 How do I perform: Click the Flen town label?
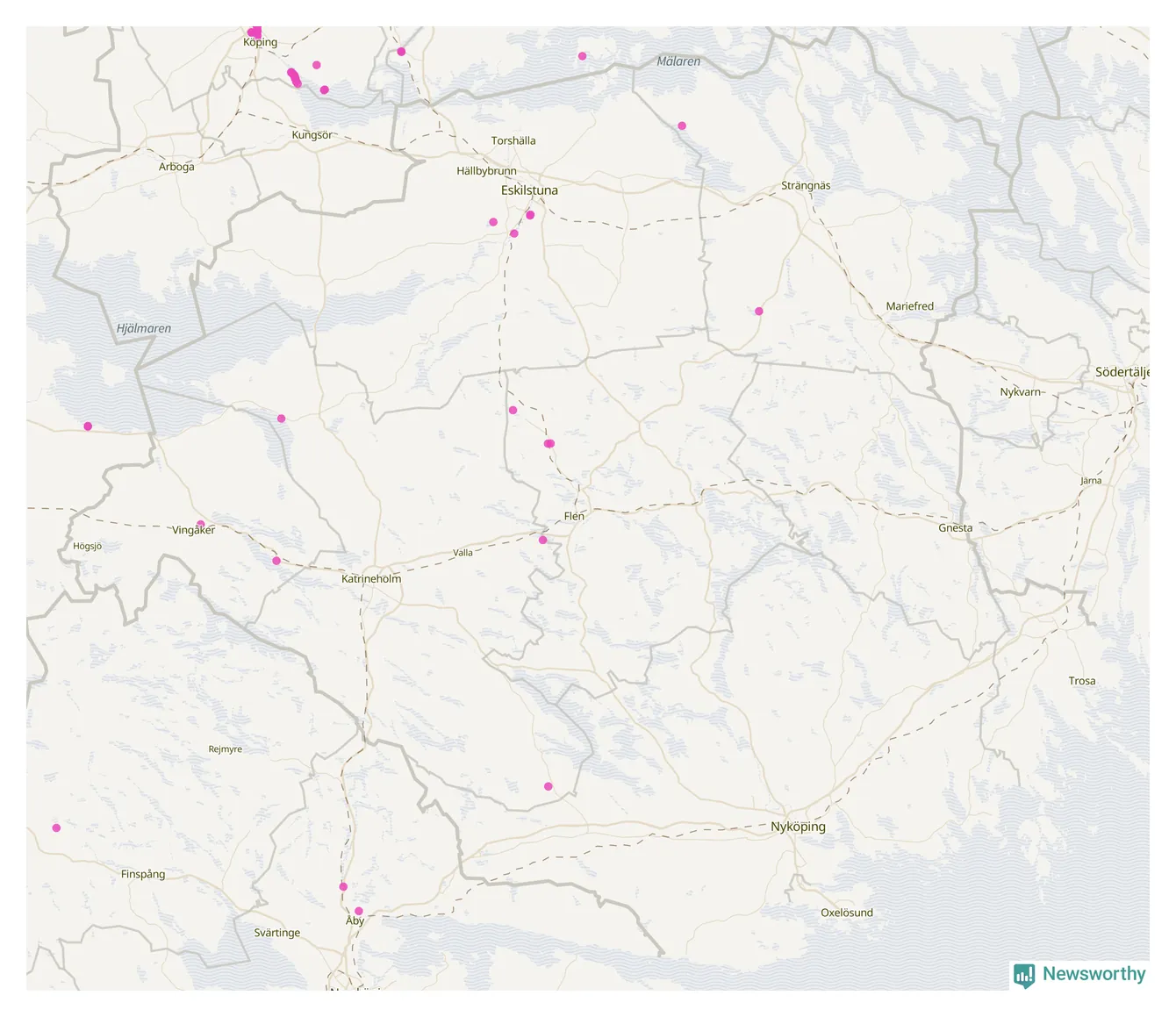coord(574,516)
